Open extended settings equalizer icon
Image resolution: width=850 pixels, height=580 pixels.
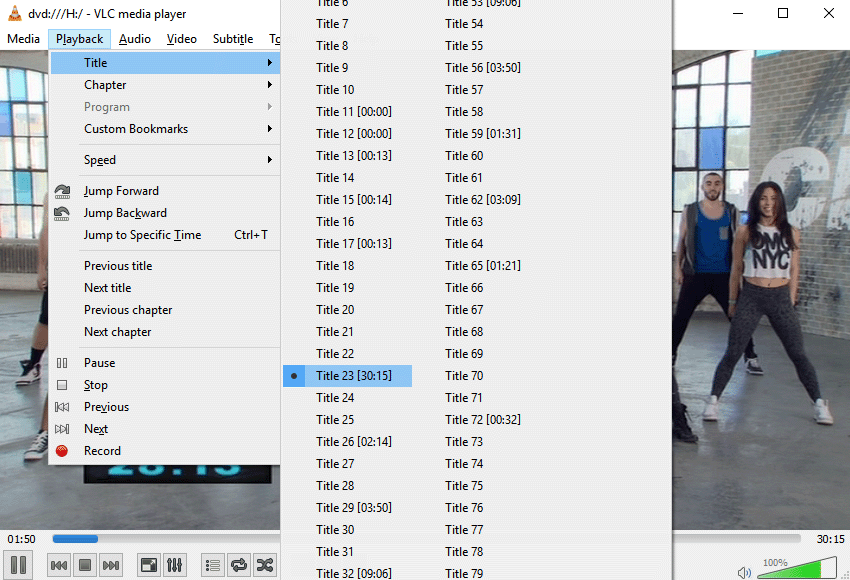[x=174, y=565]
